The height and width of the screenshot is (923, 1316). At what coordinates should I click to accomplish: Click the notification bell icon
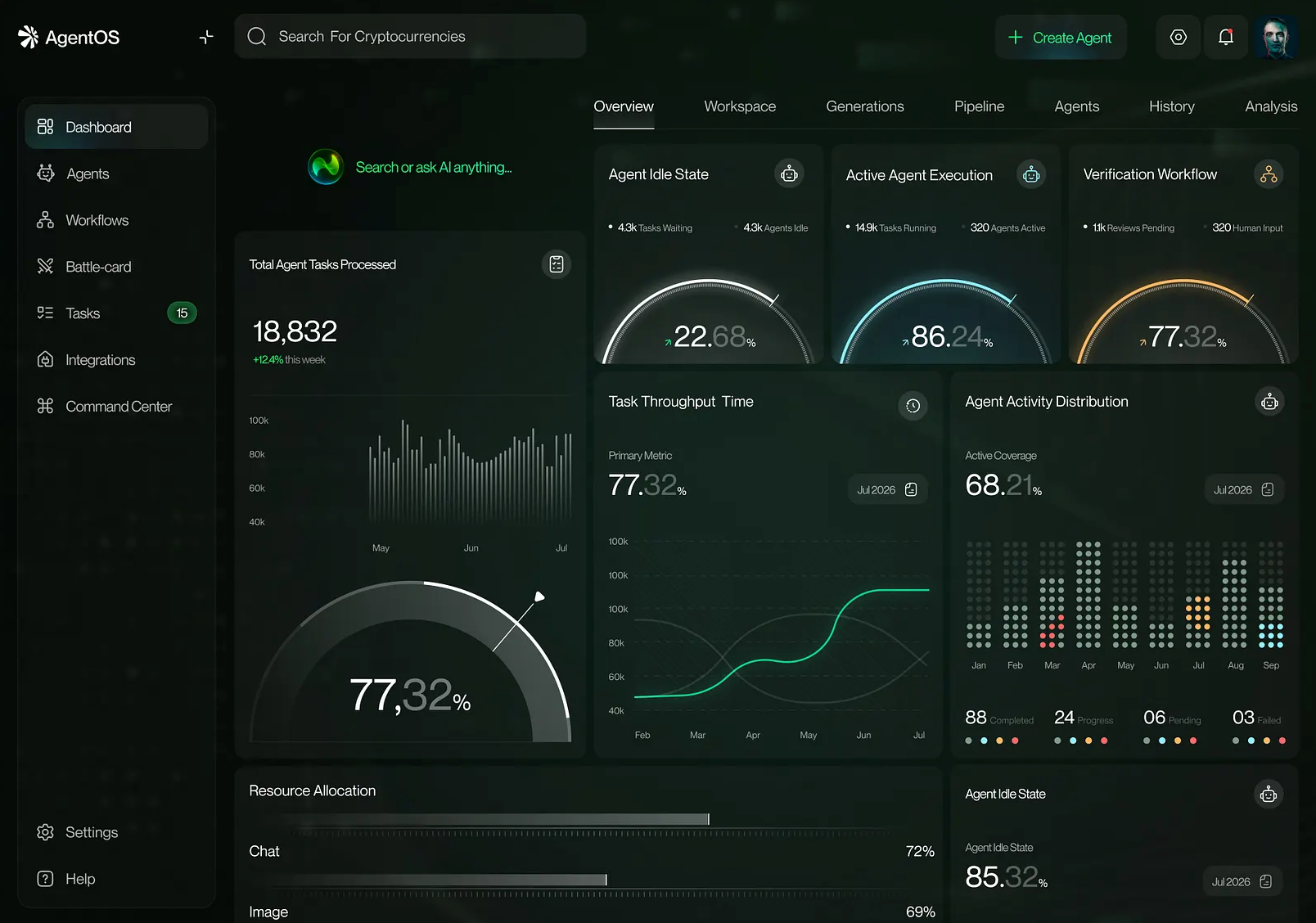tap(1225, 37)
